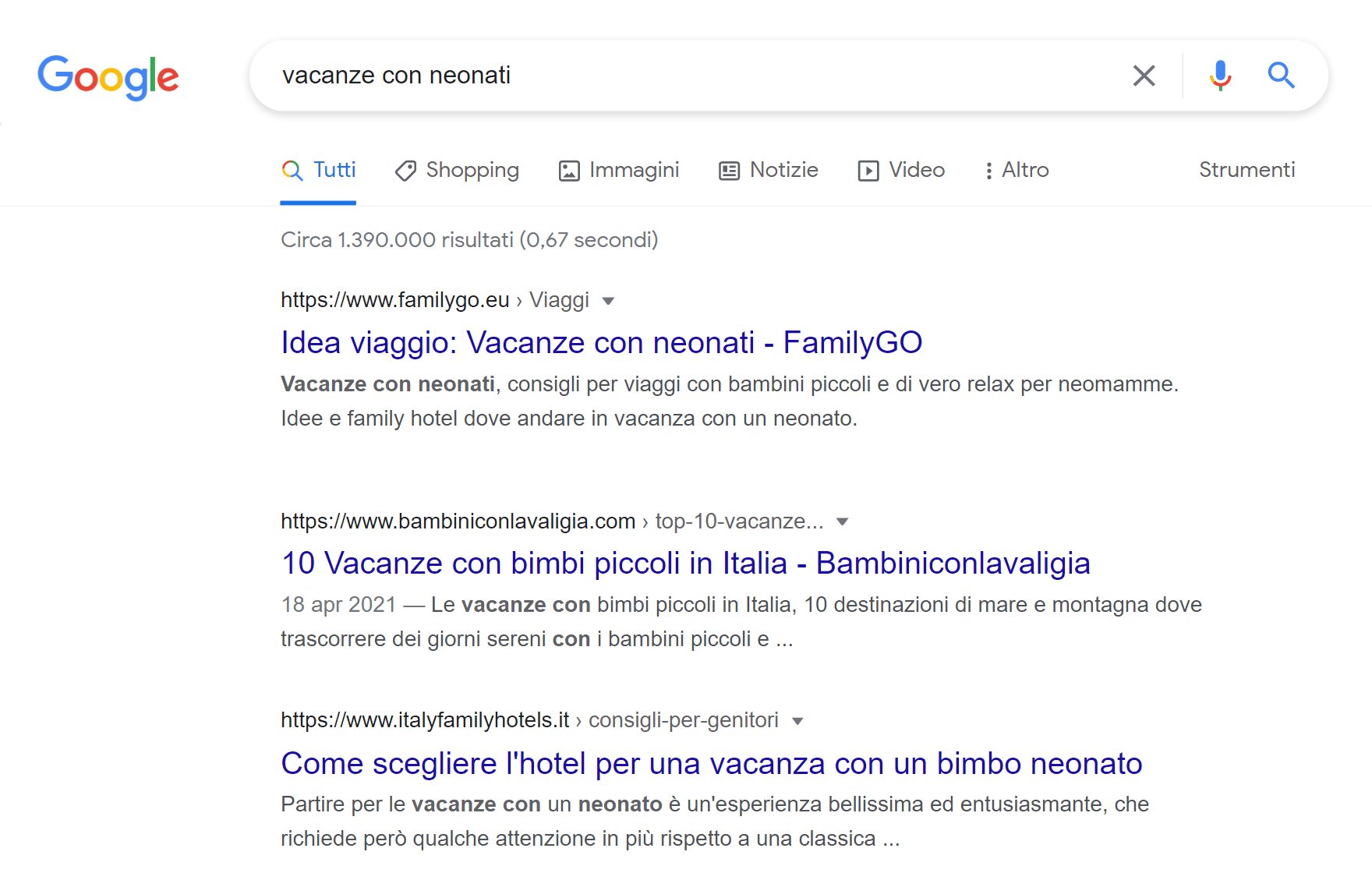Click the 'top-10-vacanze...' breadcrumb text

point(740,521)
